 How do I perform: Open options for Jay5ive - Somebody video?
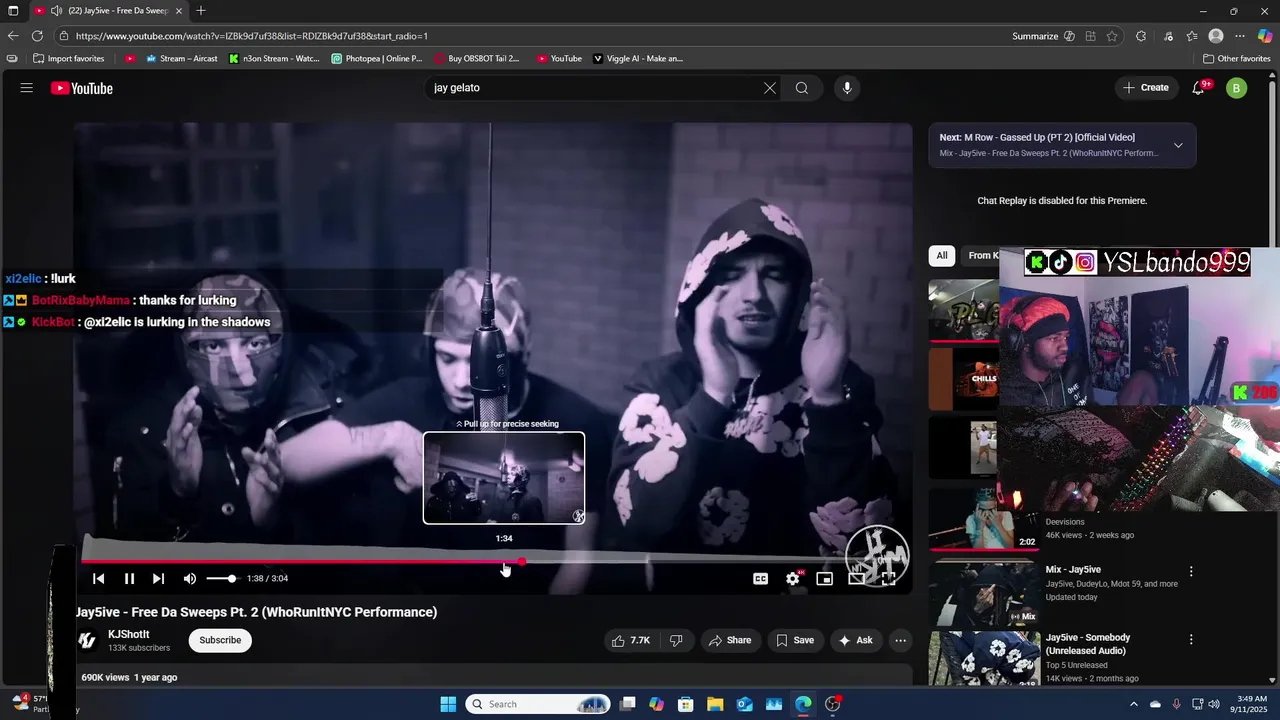click(x=1191, y=639)
